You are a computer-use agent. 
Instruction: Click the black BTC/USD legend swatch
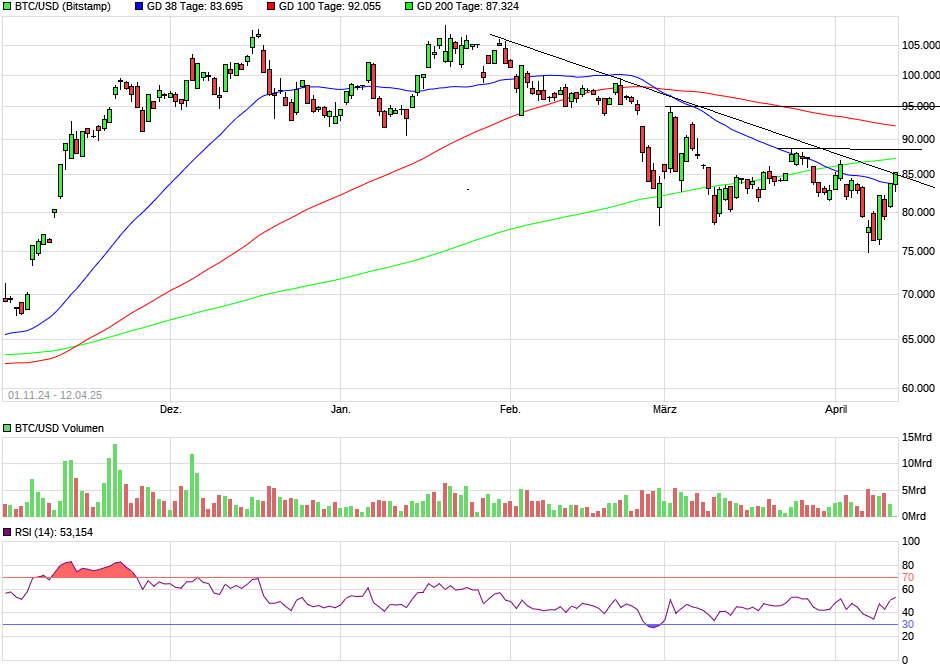tap(7, 7)
